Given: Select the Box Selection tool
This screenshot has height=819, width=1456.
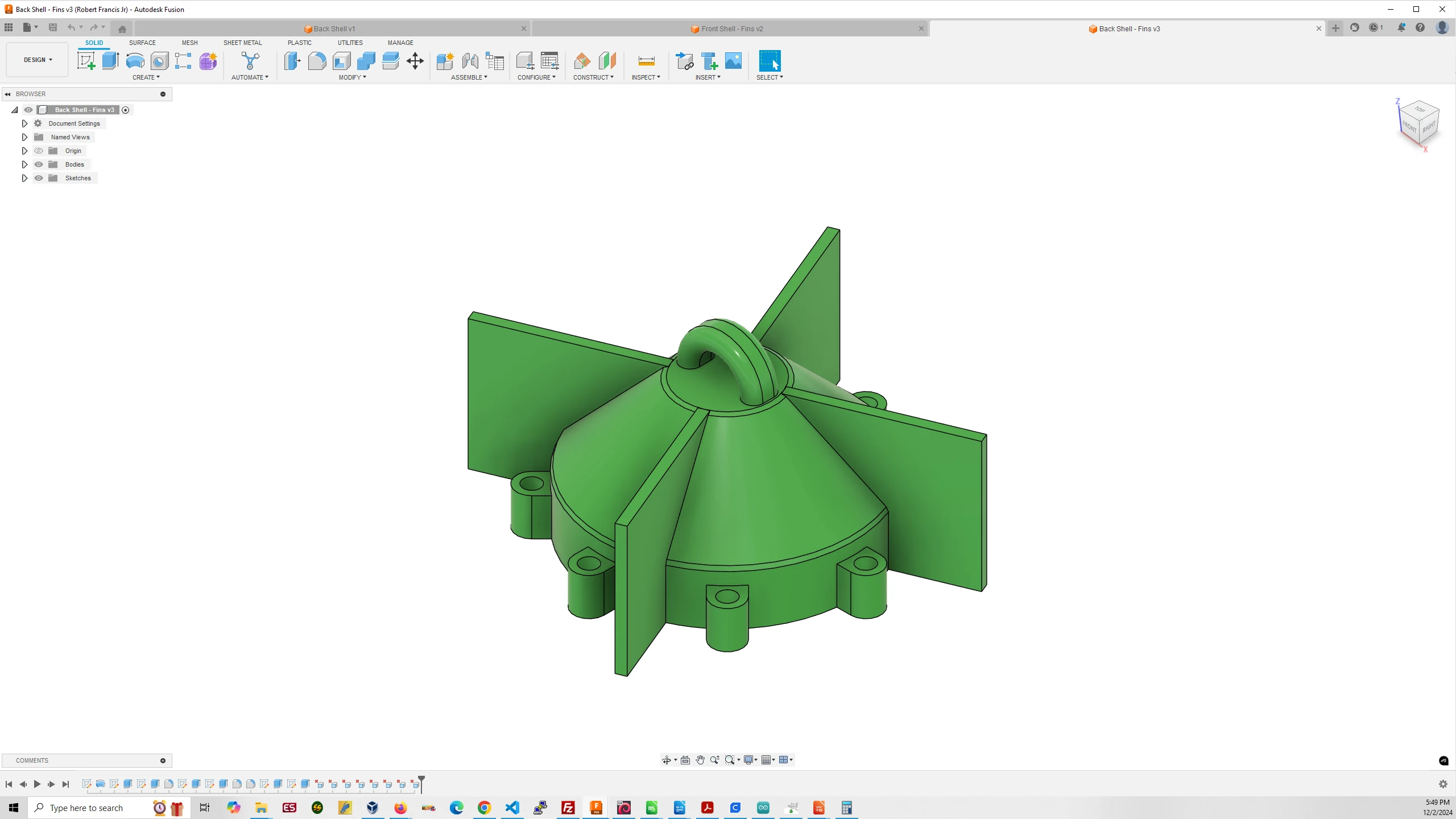Looking at the screenshot, I should click(x=770, y=61).
